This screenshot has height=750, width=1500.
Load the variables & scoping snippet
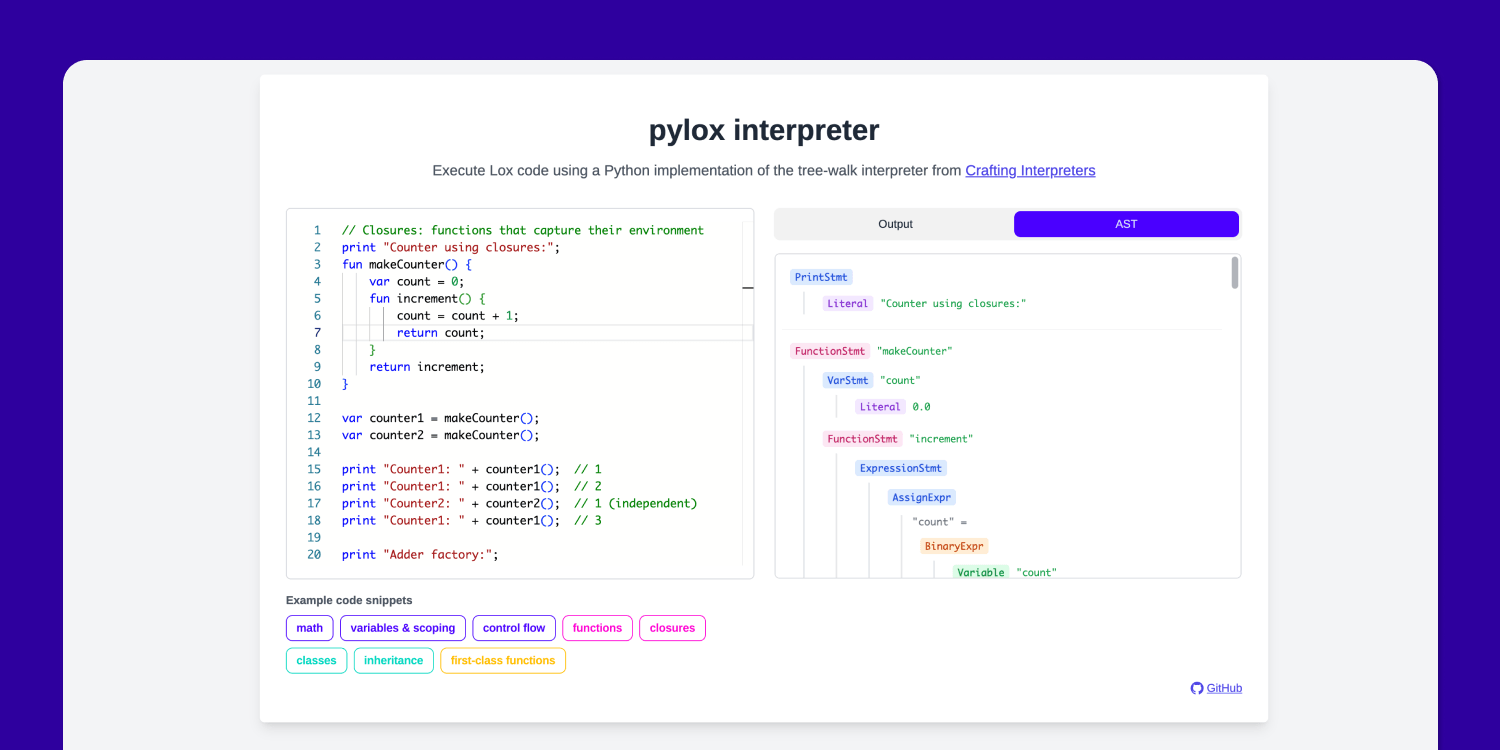402,628
